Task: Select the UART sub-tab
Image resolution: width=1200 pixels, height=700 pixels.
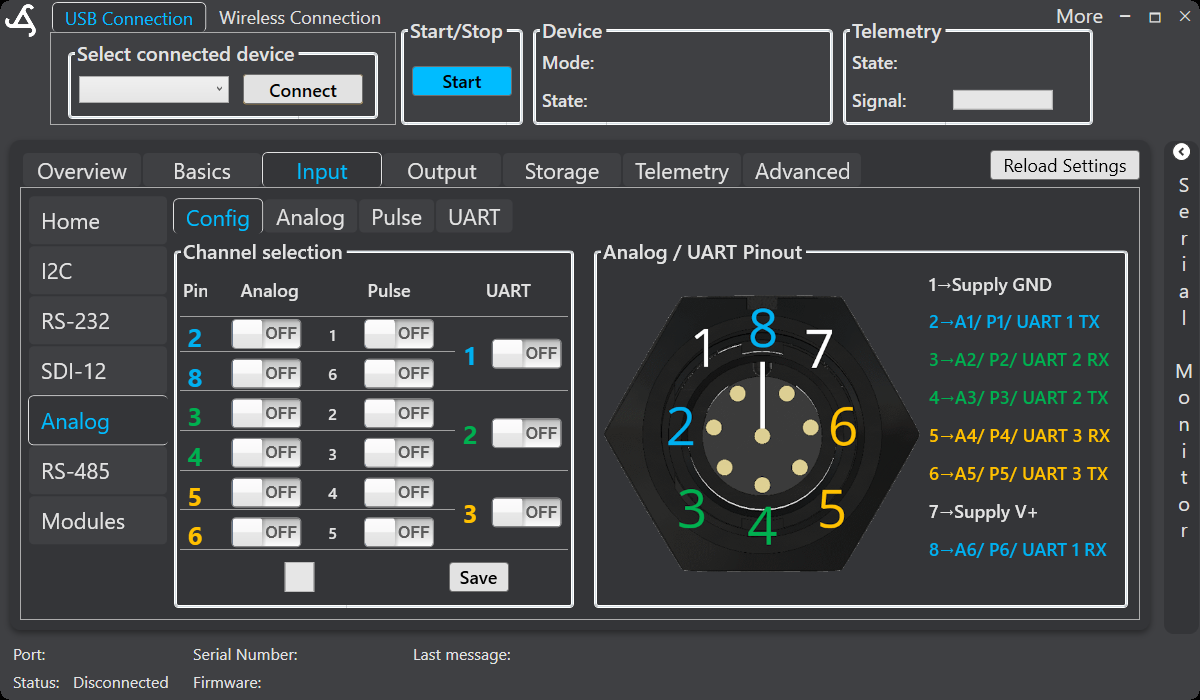Action: [474, 217]
